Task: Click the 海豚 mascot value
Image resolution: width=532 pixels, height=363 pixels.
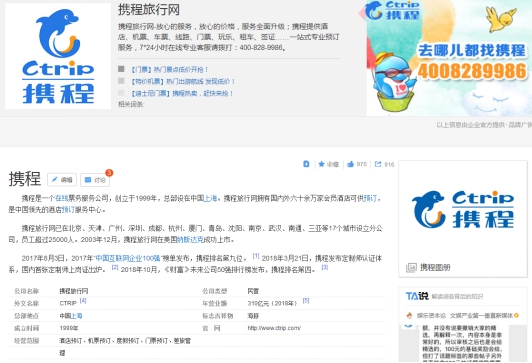Action: click(253, 316)
